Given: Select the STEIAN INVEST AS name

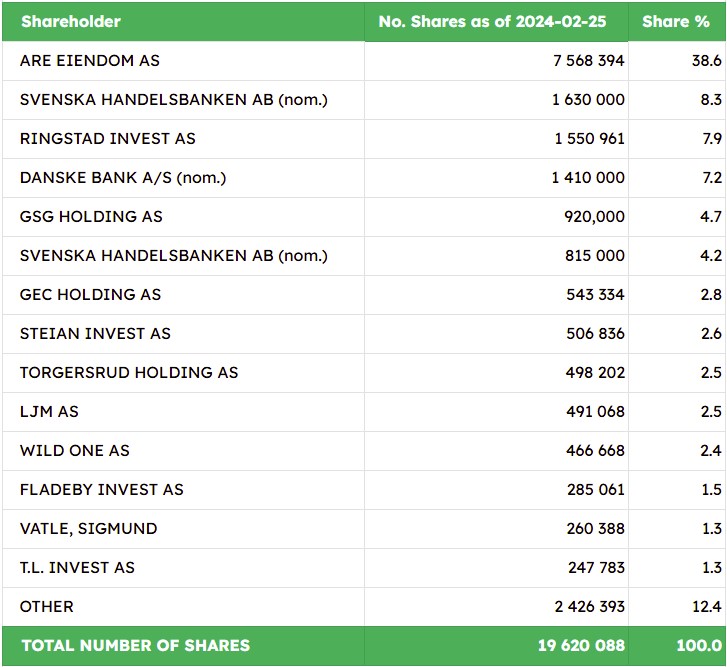Looking at the screenshot, I should (95, 333).
